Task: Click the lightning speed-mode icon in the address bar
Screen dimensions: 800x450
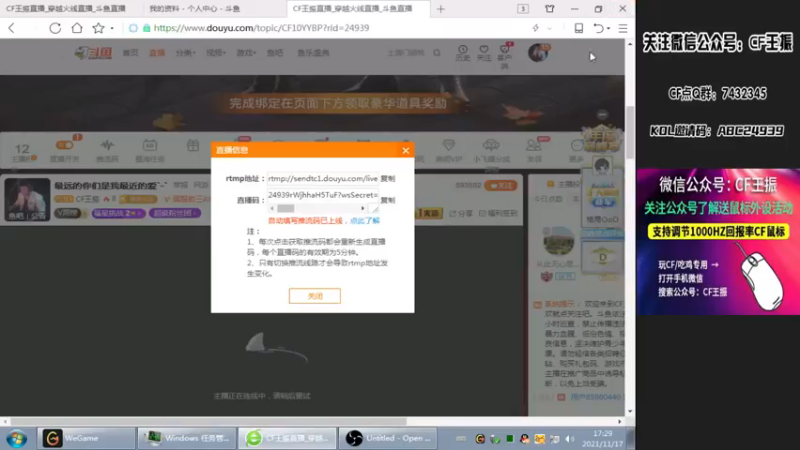Action: (x=536, y=28)
